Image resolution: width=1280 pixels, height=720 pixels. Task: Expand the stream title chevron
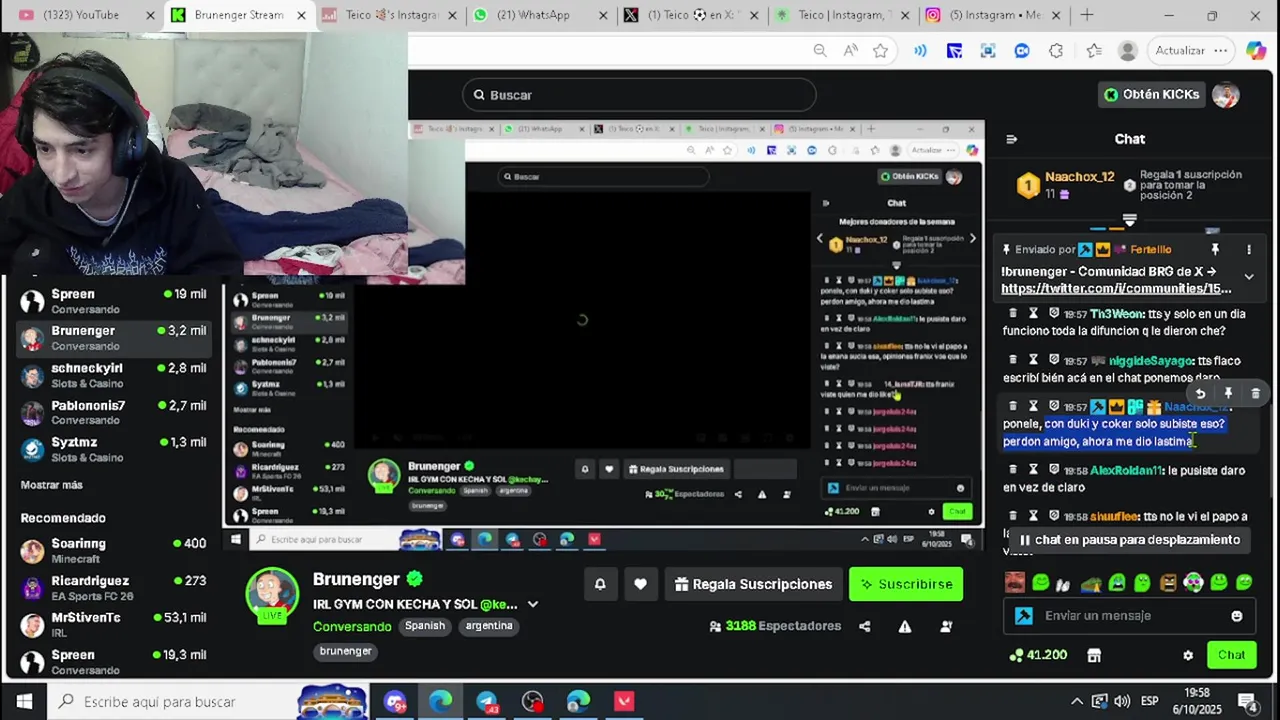coord(533,604)
